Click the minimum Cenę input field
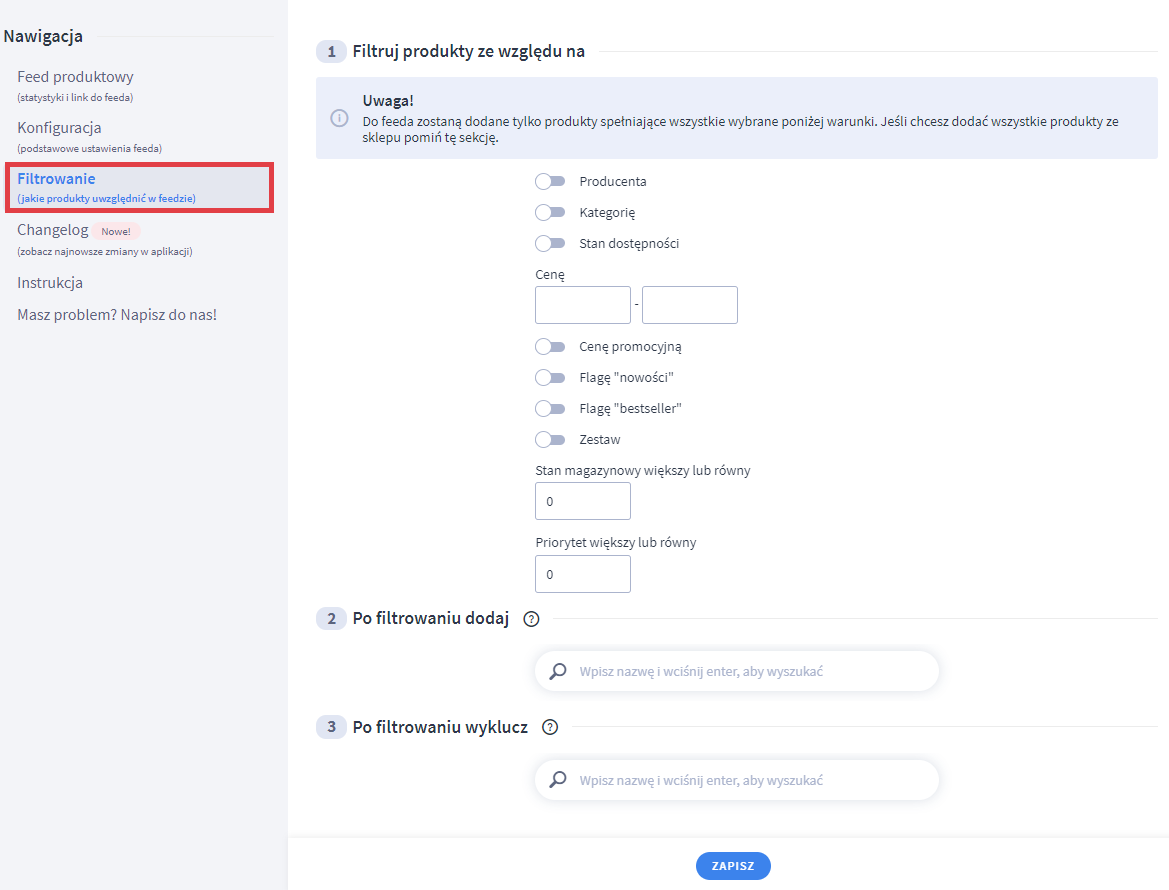This screenshot has width=1169, height=890. [x=582, y=305]
